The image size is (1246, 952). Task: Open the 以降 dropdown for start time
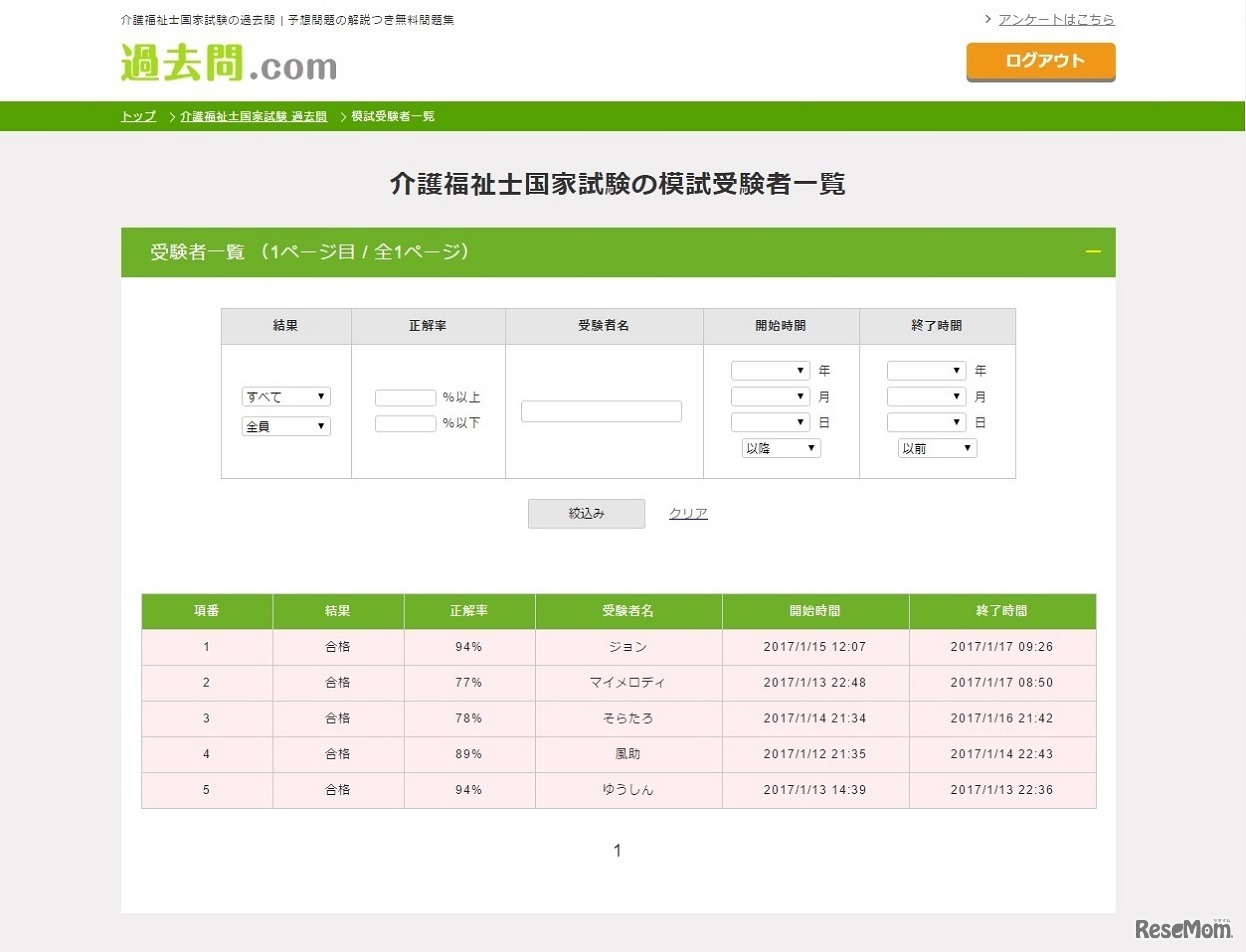781,448
